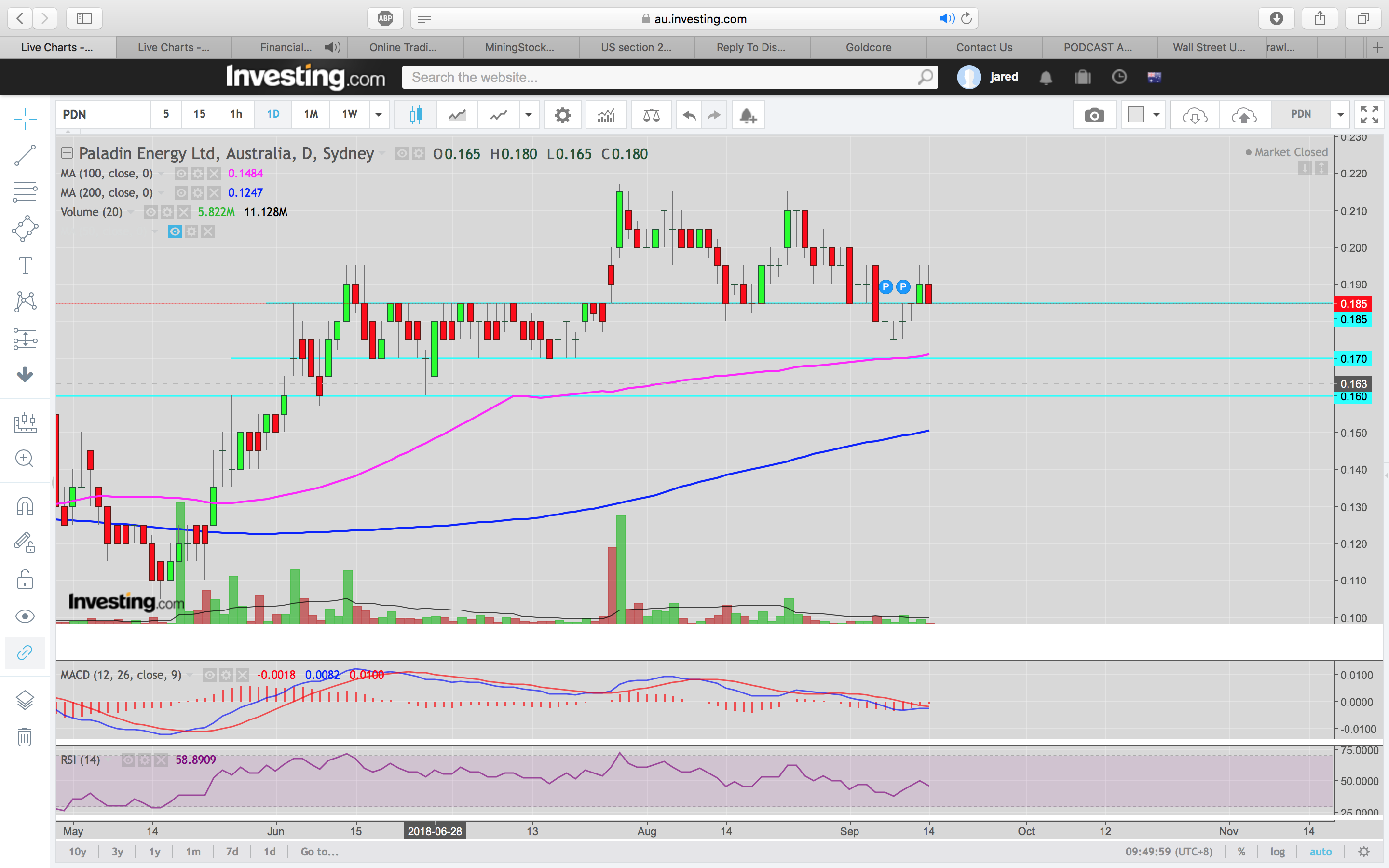Toggle auto scale button
Image resolution: width=1389 pixels, height=868 pixels.
(x=1321, y=851)
